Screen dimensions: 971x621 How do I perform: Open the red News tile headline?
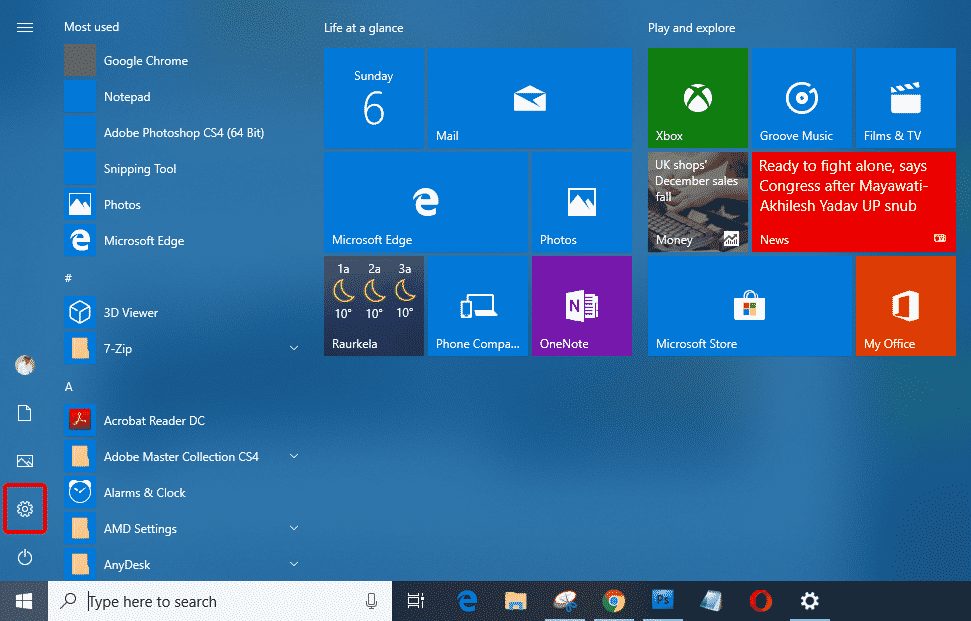point(854,202)
